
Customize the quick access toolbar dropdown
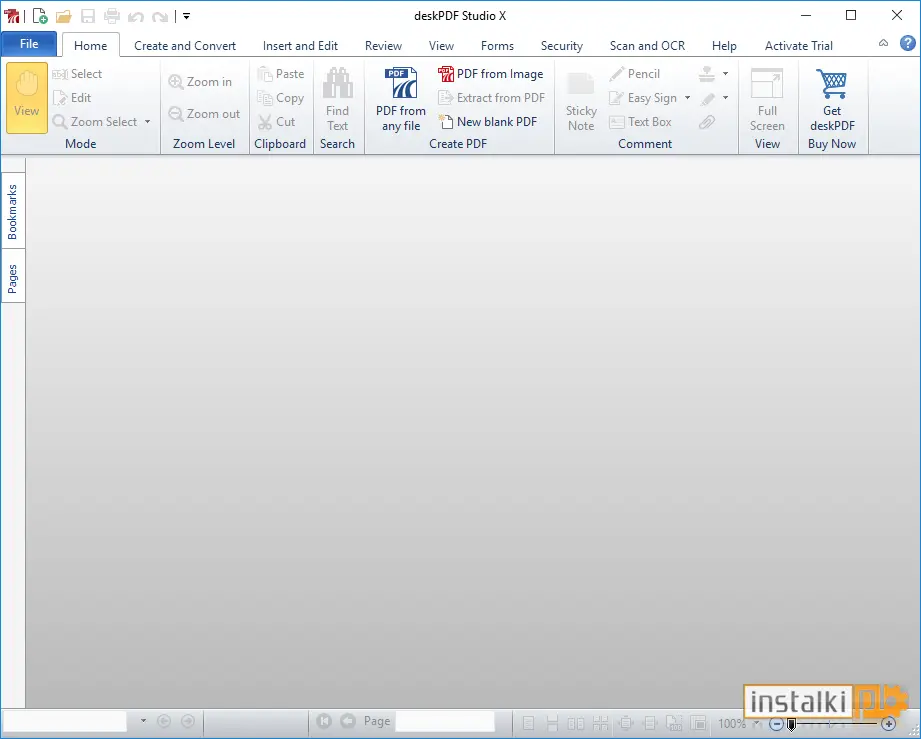click(x=186, y=16)
